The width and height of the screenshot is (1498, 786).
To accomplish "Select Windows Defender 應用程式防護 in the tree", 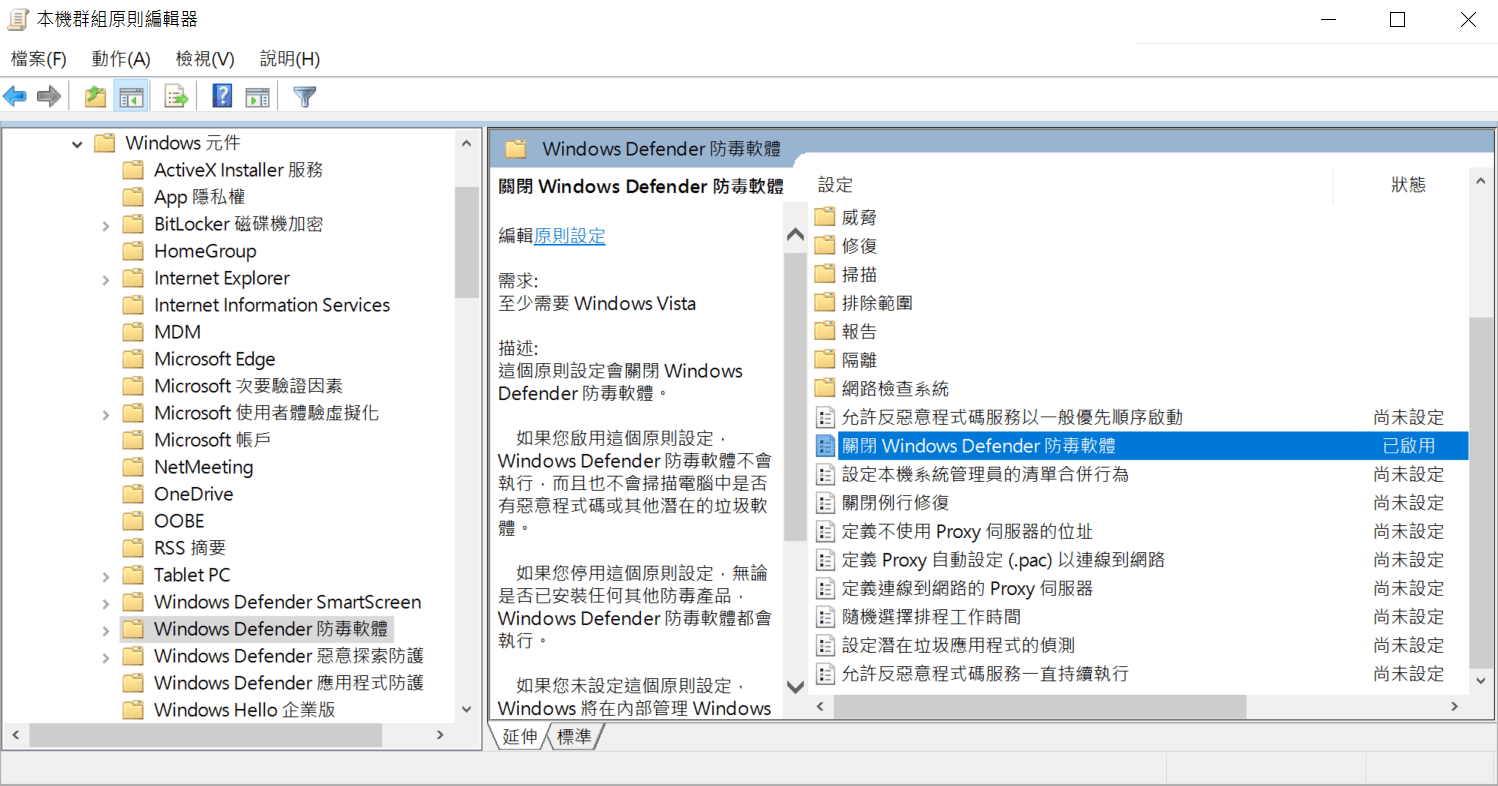I will 289,683.
